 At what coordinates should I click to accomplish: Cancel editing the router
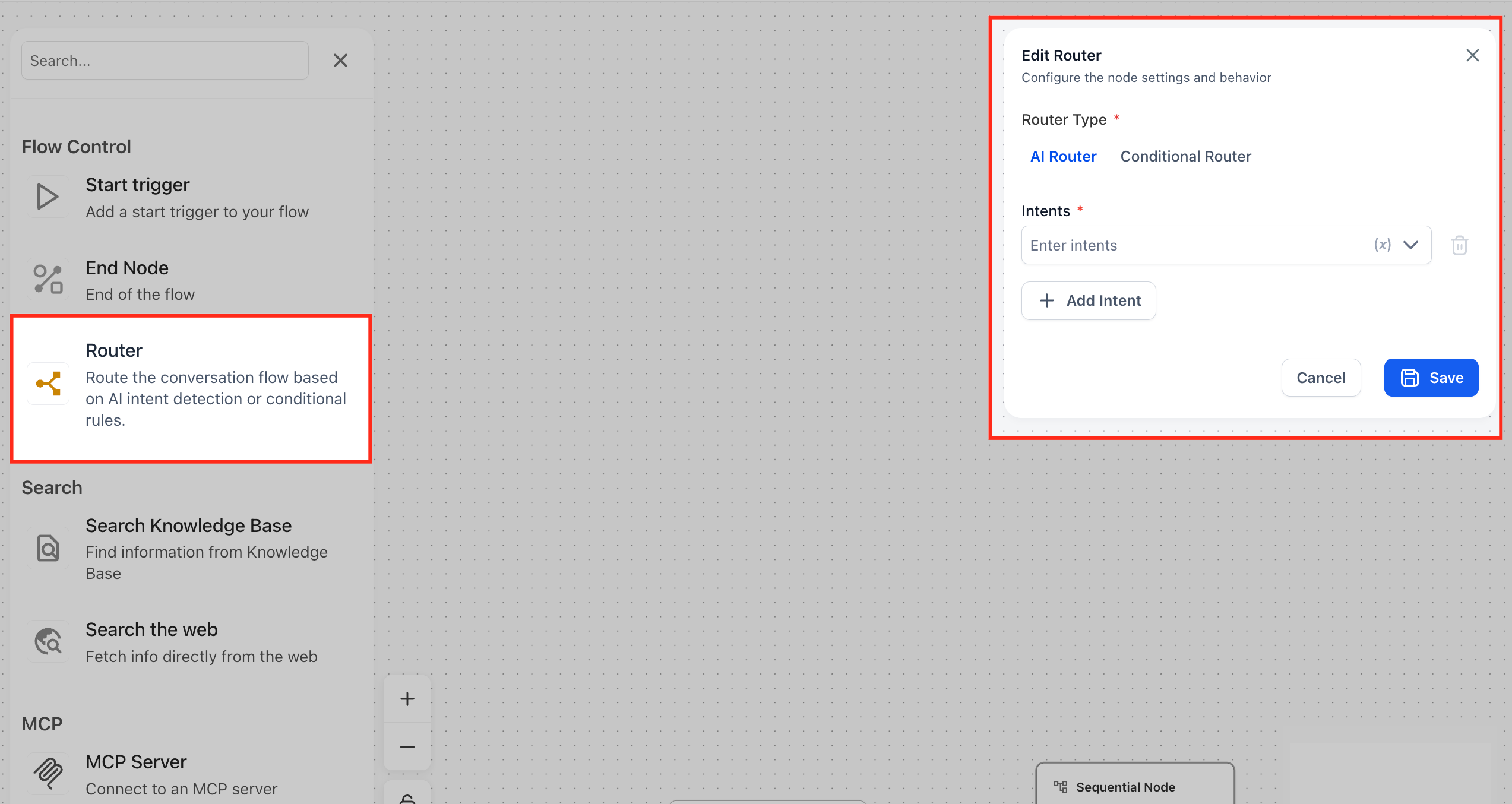click(x=1321, y=378)
